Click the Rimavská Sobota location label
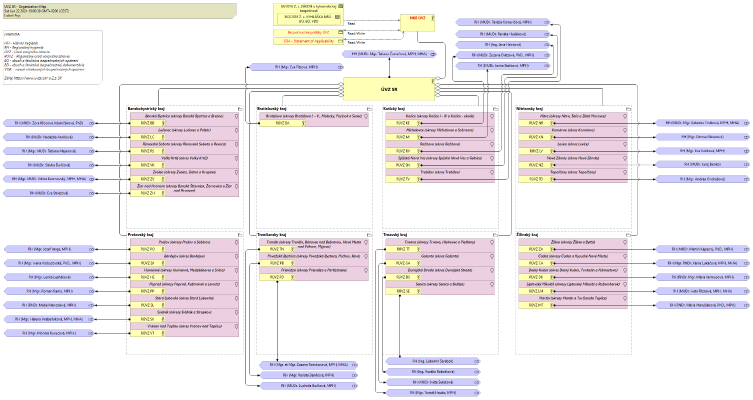Screen dimensions: 753x400 pyautogui.click(x=184, y=144)
